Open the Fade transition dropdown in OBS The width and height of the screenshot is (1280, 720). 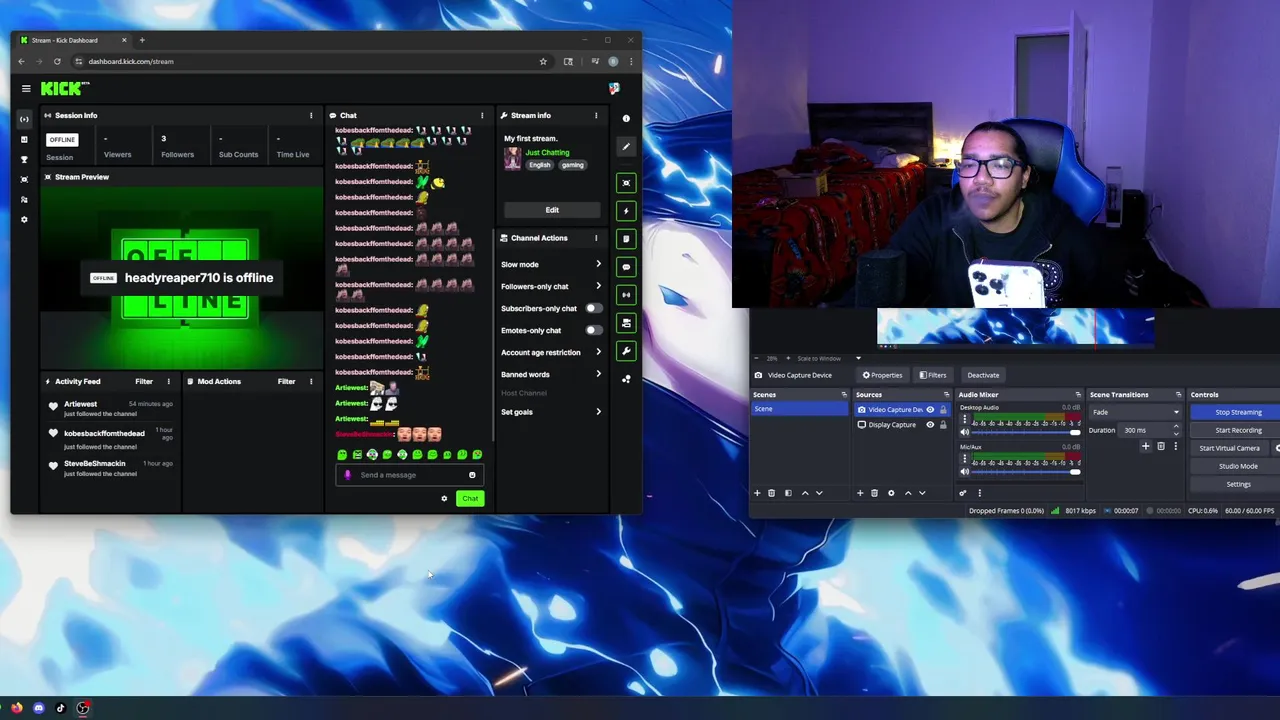click(1135, 412)
